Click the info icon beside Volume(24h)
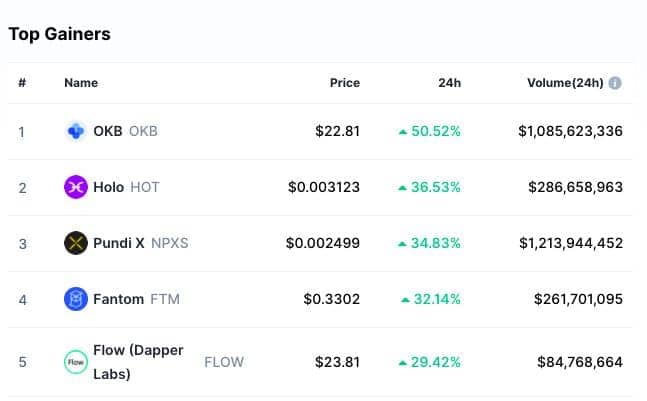This screenshot has width=647, height=401. click(615, 83)
